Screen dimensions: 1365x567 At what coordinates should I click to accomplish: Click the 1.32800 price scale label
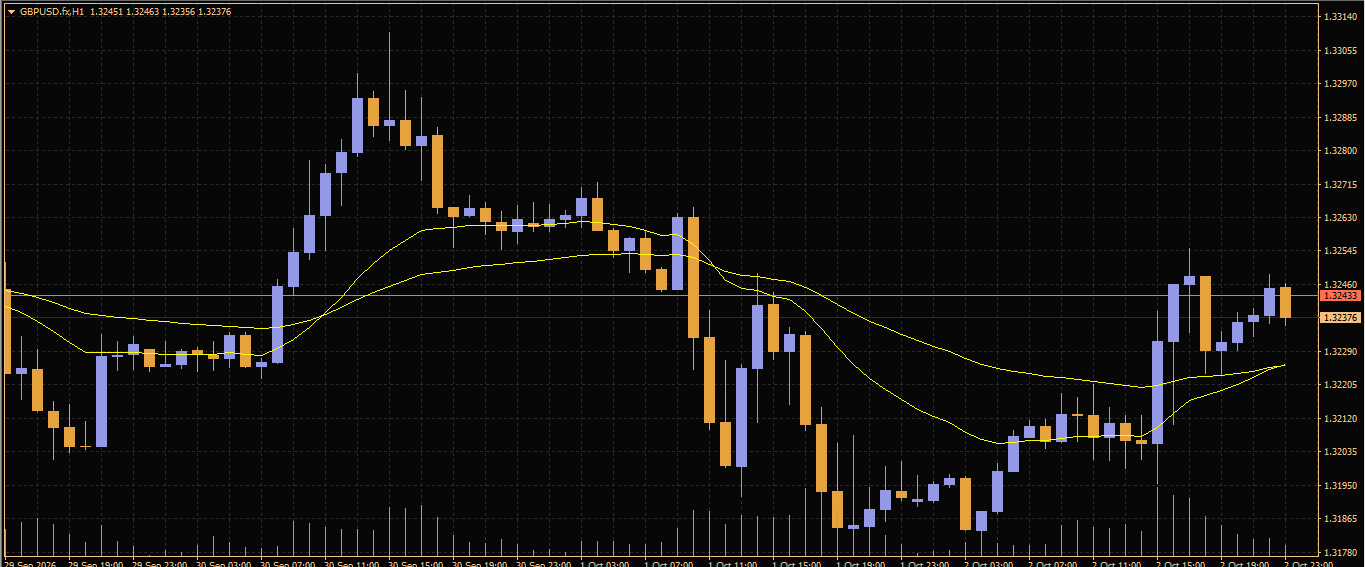coord(1340,151)
